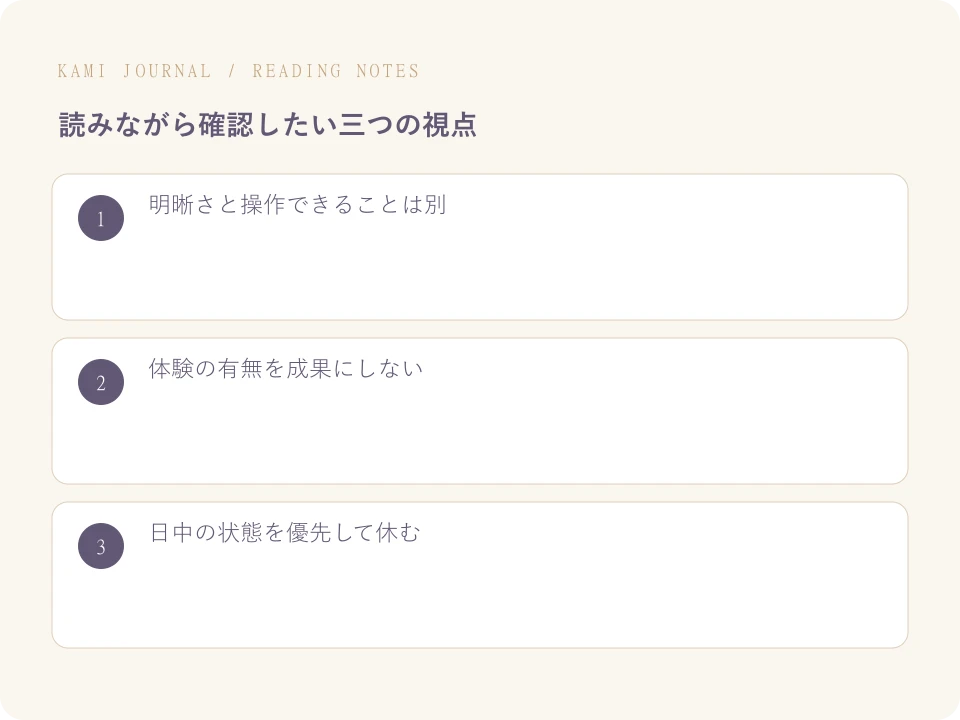The height and width of the screenshot is (720, 960).
Task: Select the card title 体験の有無を成果にしない
Action: [x=286, y=369]
